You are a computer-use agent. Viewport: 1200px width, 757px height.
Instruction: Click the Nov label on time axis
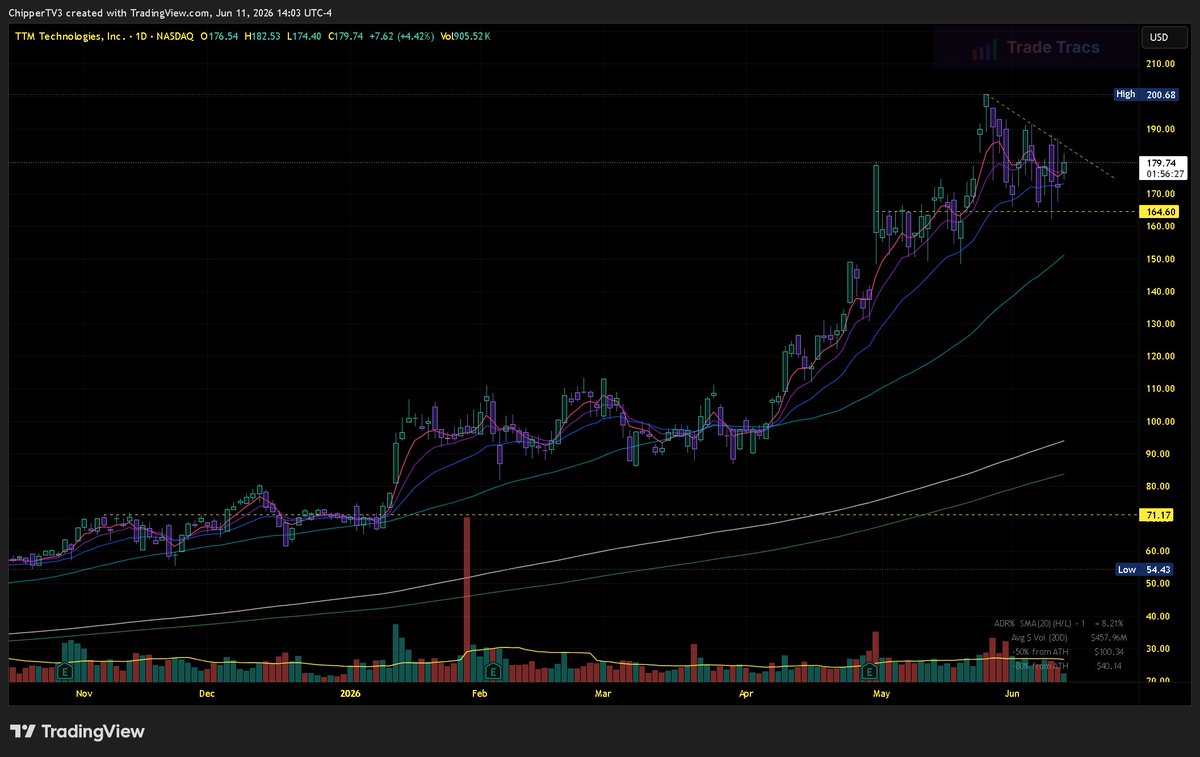[84, 693]
